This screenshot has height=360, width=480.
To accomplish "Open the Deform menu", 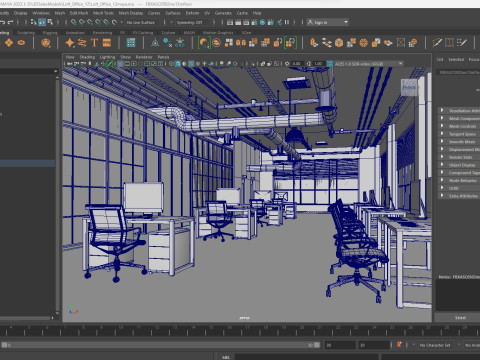I will pos(192,13).
